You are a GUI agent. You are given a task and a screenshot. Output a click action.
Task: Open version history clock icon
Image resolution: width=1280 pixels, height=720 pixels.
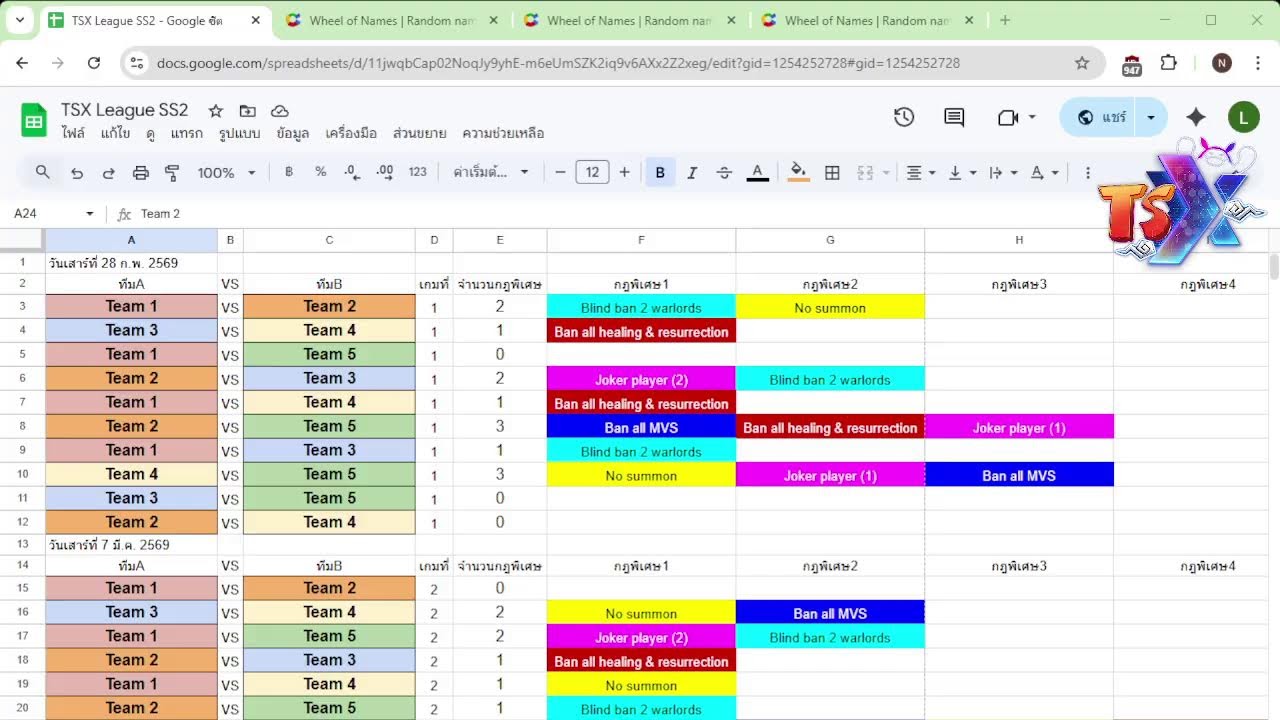(904, 117)
